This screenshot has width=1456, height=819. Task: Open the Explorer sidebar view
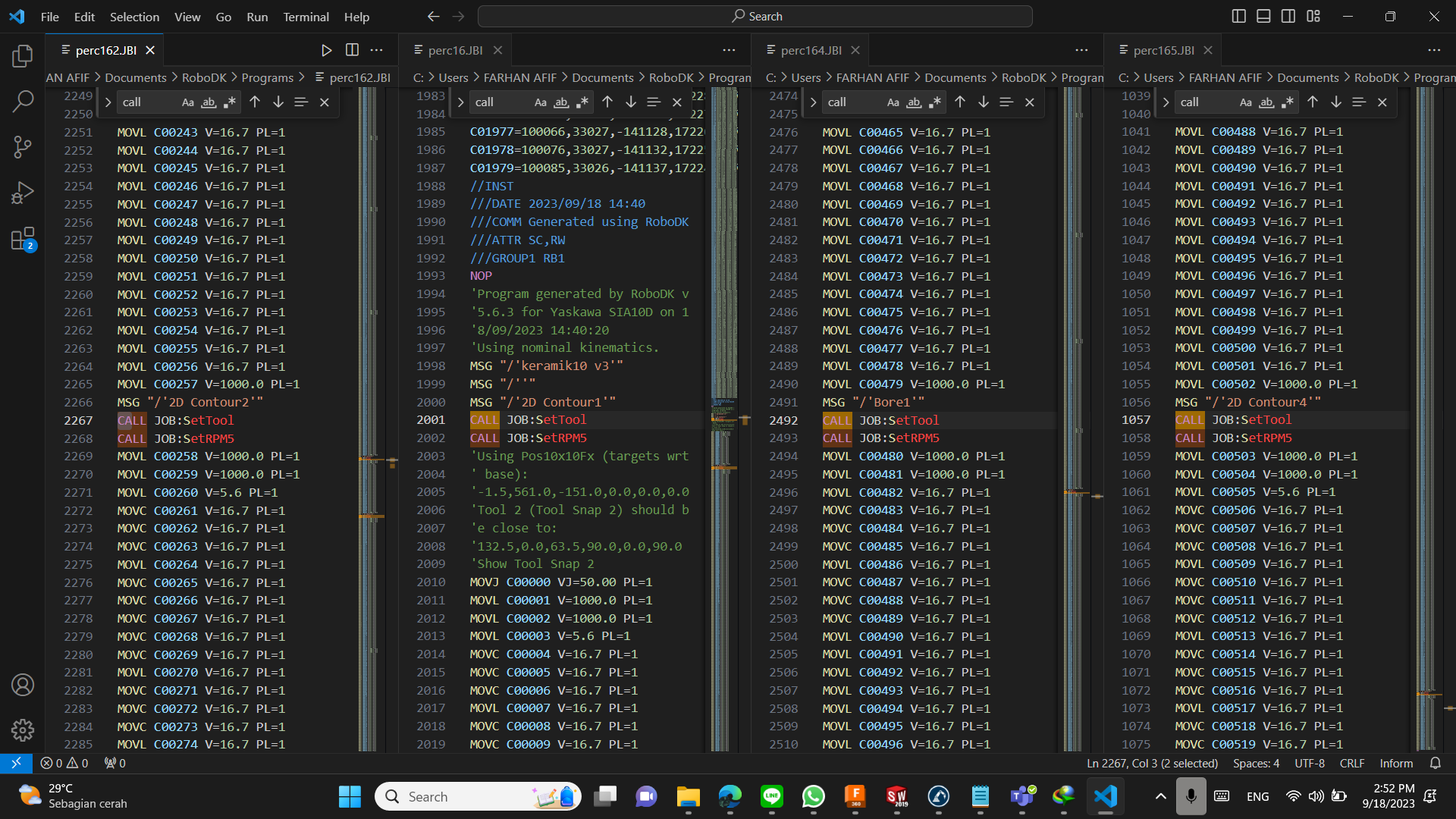[23, 56]
